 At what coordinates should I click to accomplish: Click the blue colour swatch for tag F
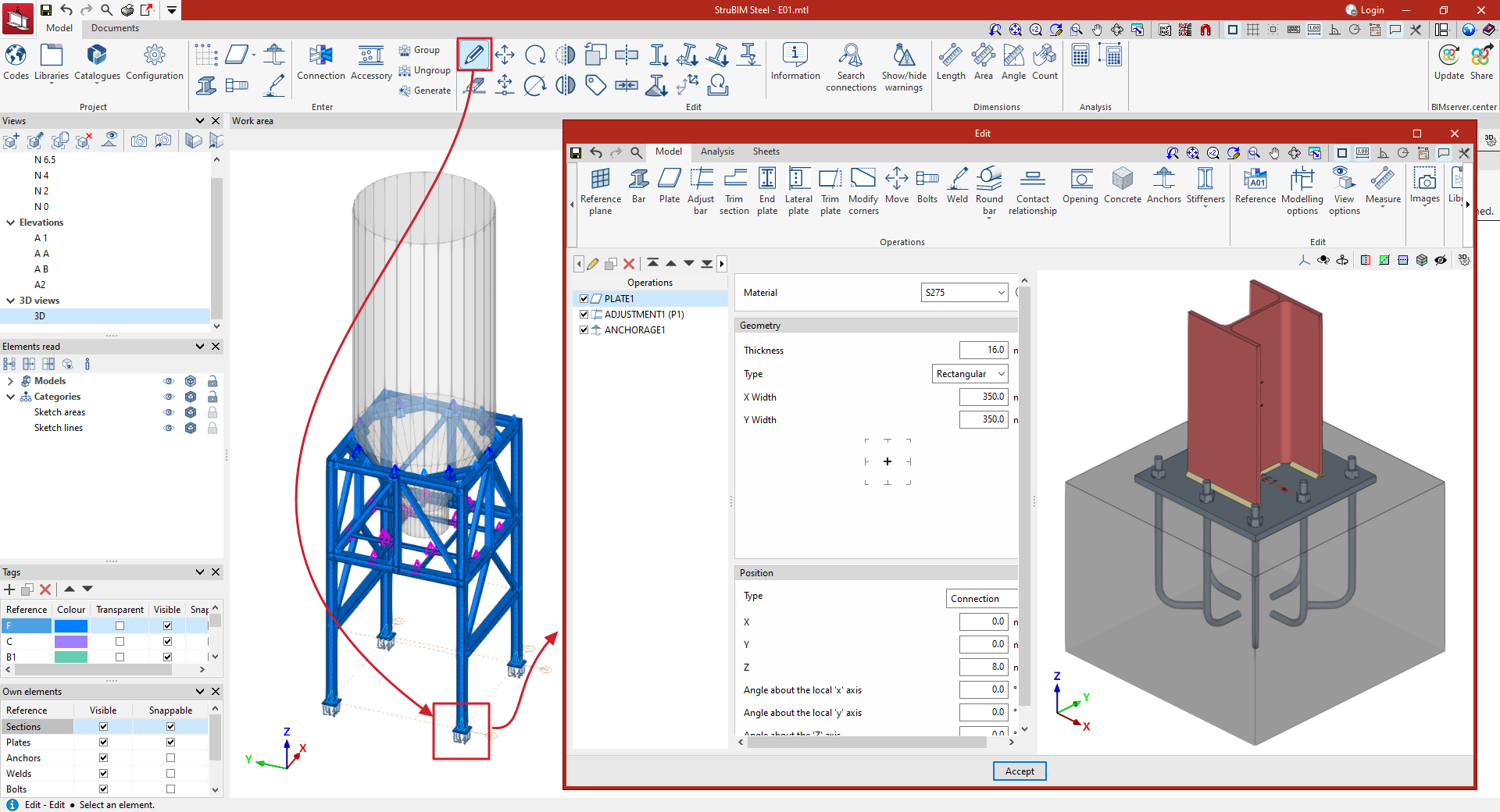pyautogui.click(x=71, y=626)
